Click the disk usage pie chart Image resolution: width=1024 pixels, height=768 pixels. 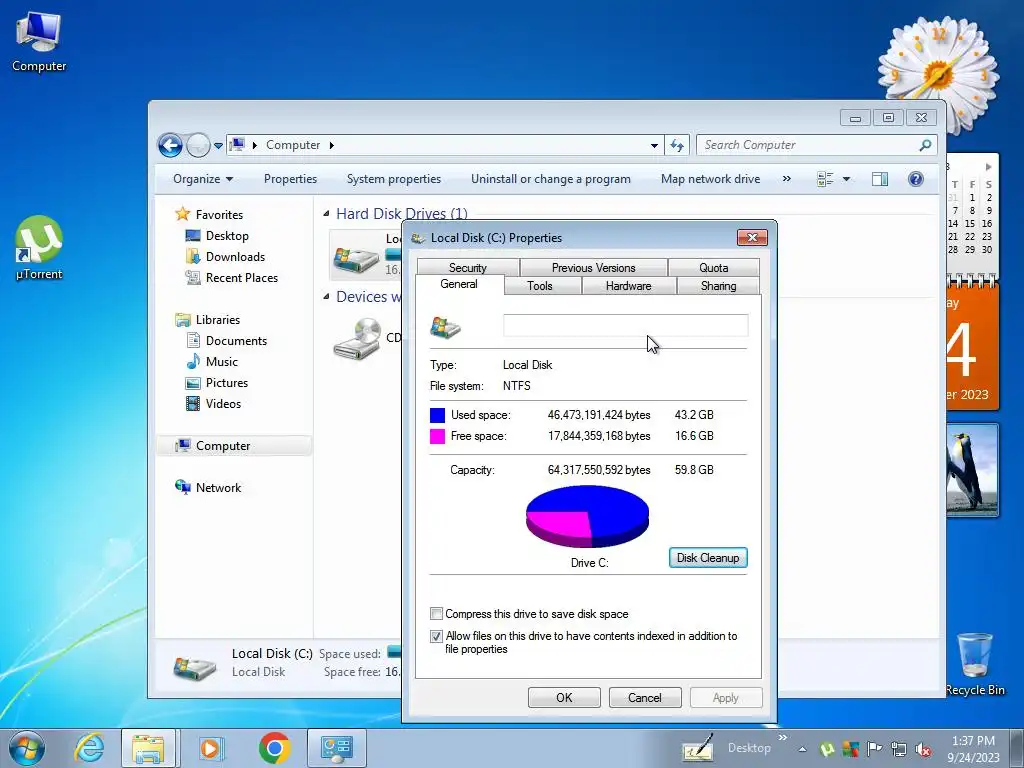point(587,516)
